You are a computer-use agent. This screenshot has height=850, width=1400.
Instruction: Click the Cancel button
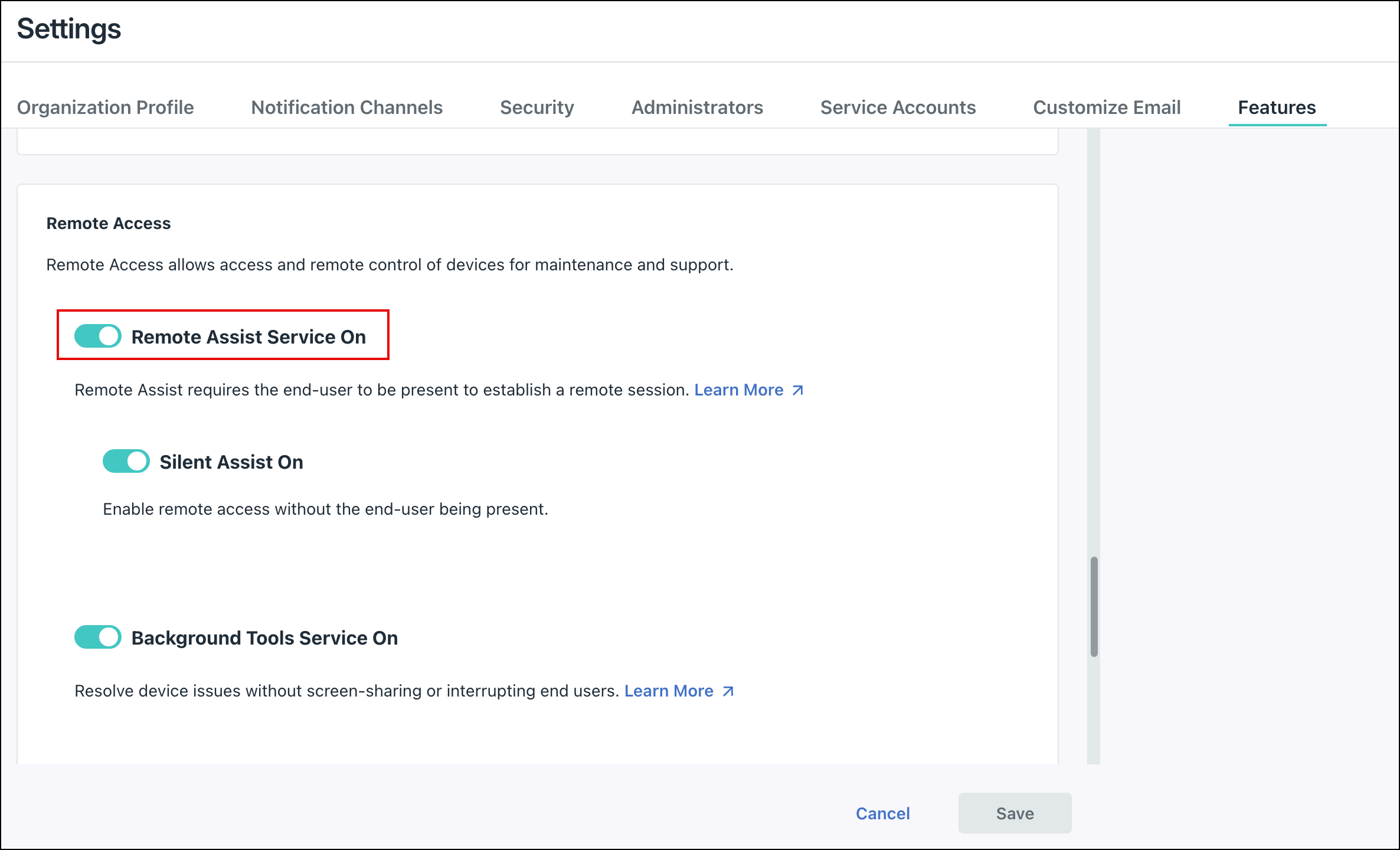[x=882, y=813]
